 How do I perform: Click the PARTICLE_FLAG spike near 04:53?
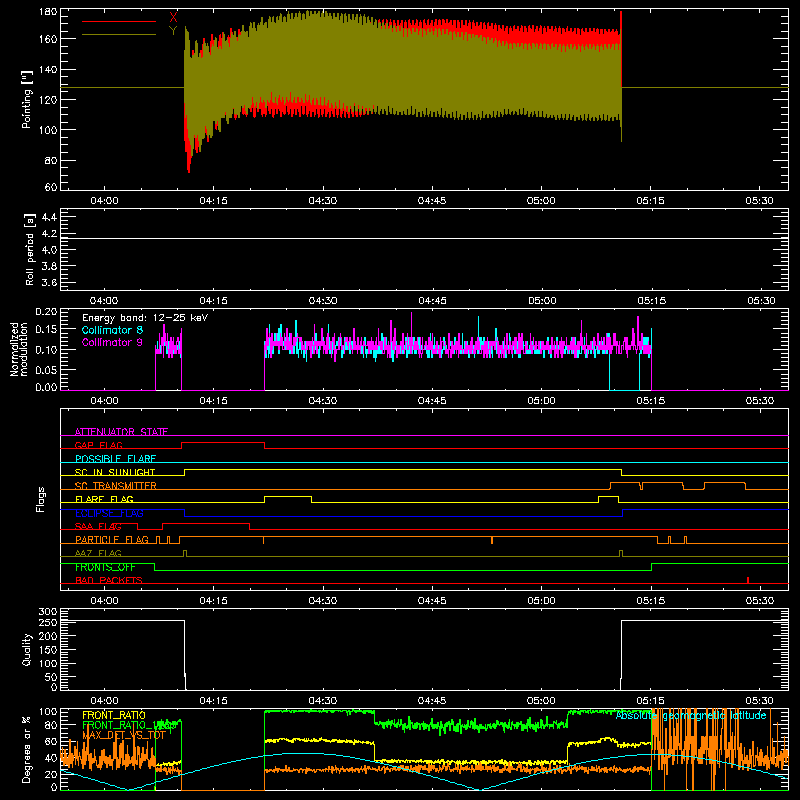click(492, 540)
